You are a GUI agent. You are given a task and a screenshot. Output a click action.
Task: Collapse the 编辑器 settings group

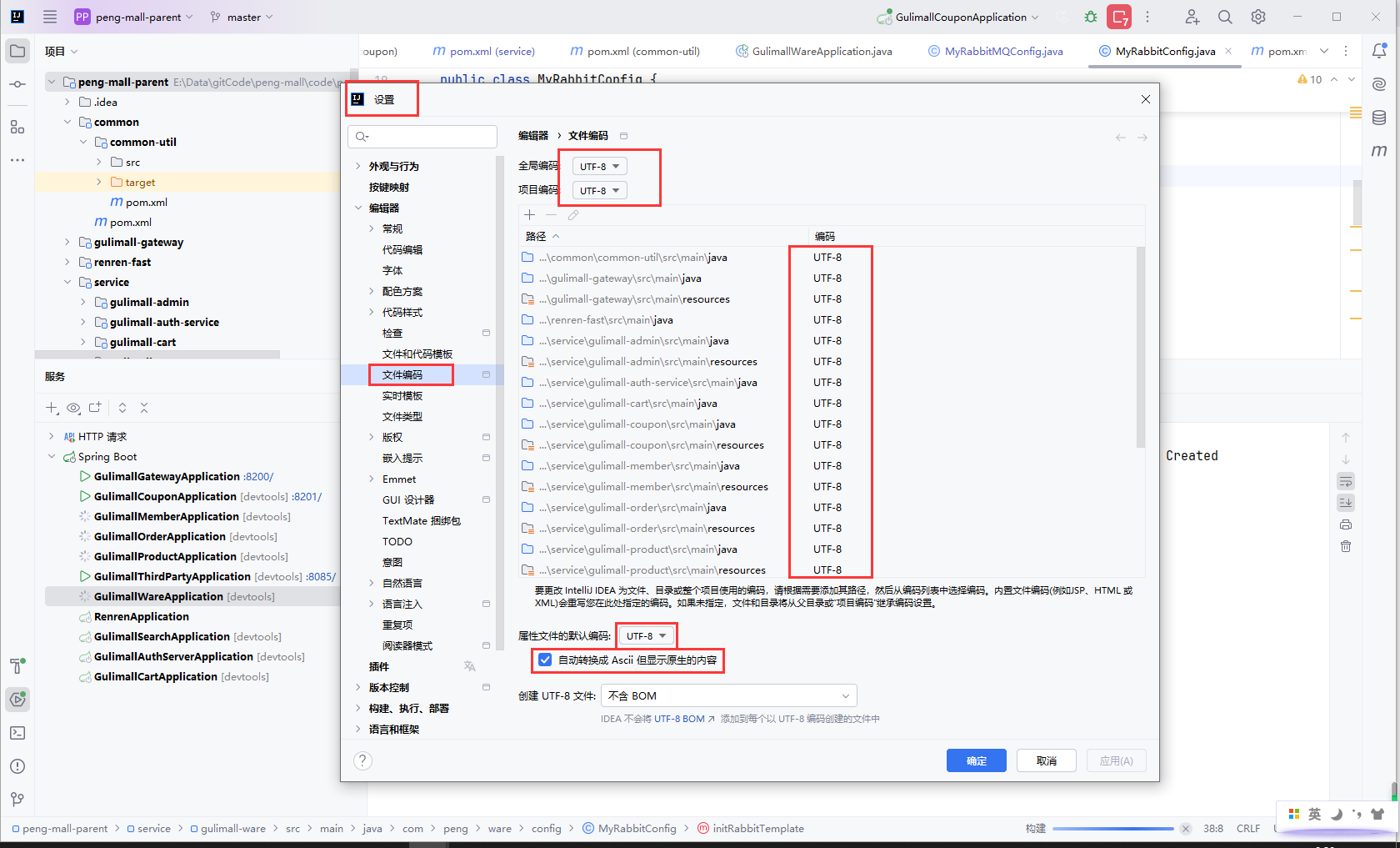(358, 208)
